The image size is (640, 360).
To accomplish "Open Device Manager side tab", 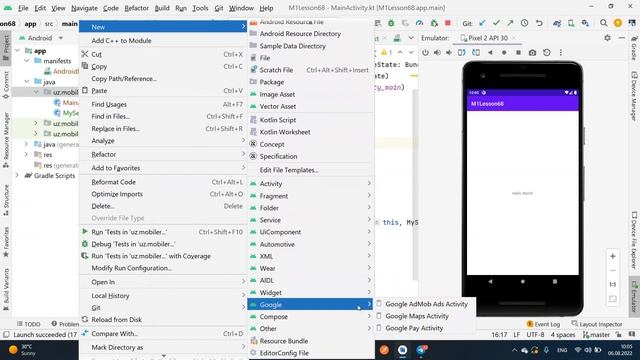I will (x=634, y=96).
